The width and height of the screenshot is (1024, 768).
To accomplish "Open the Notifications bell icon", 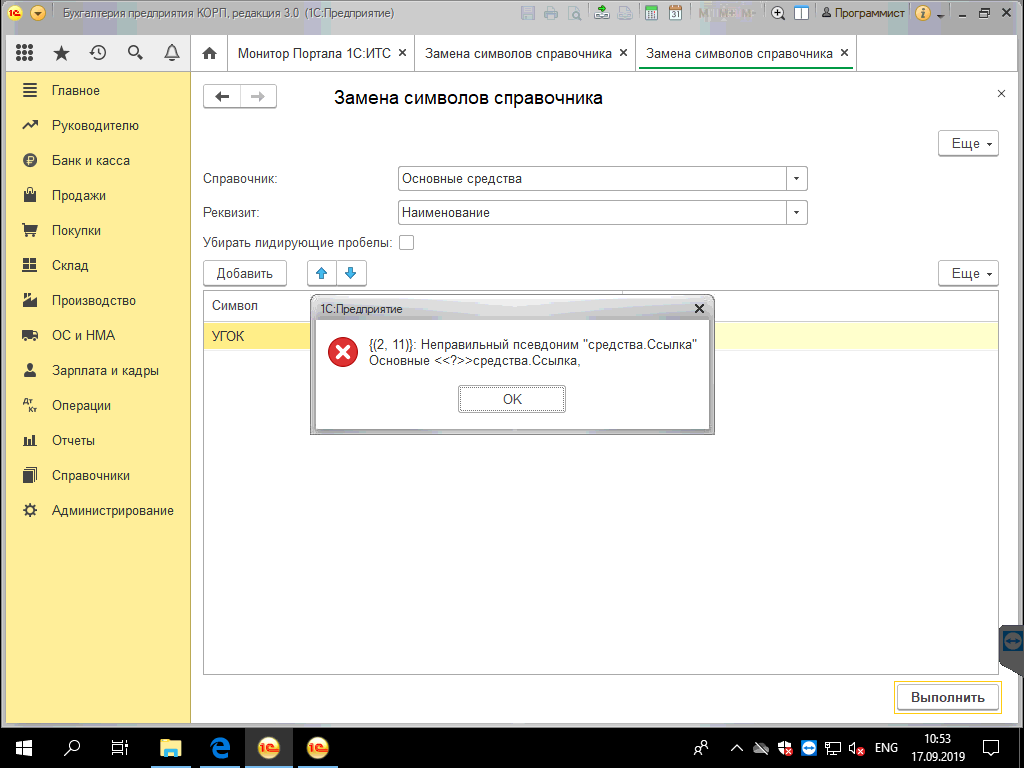I will coord(172,53).
